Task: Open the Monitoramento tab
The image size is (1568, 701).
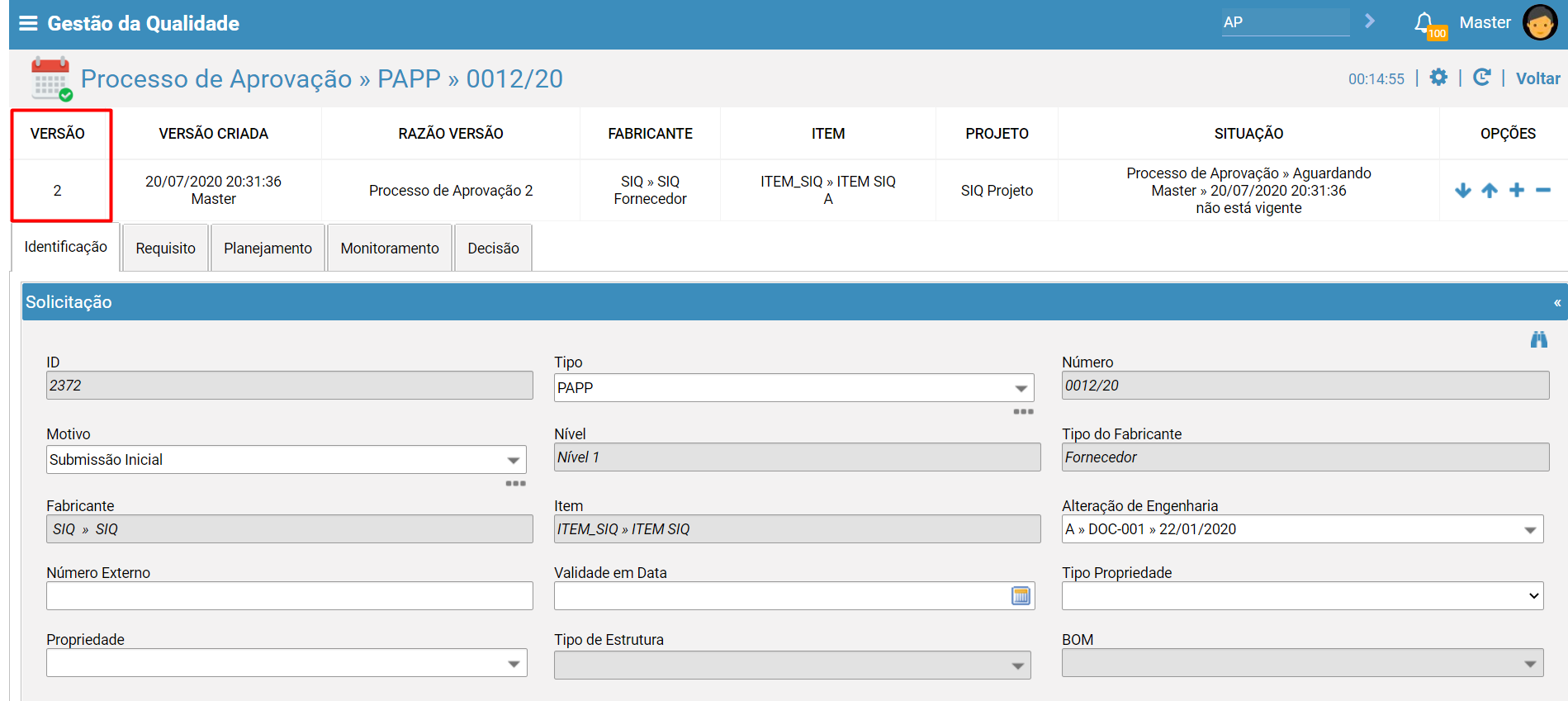Action: (390, 249)
